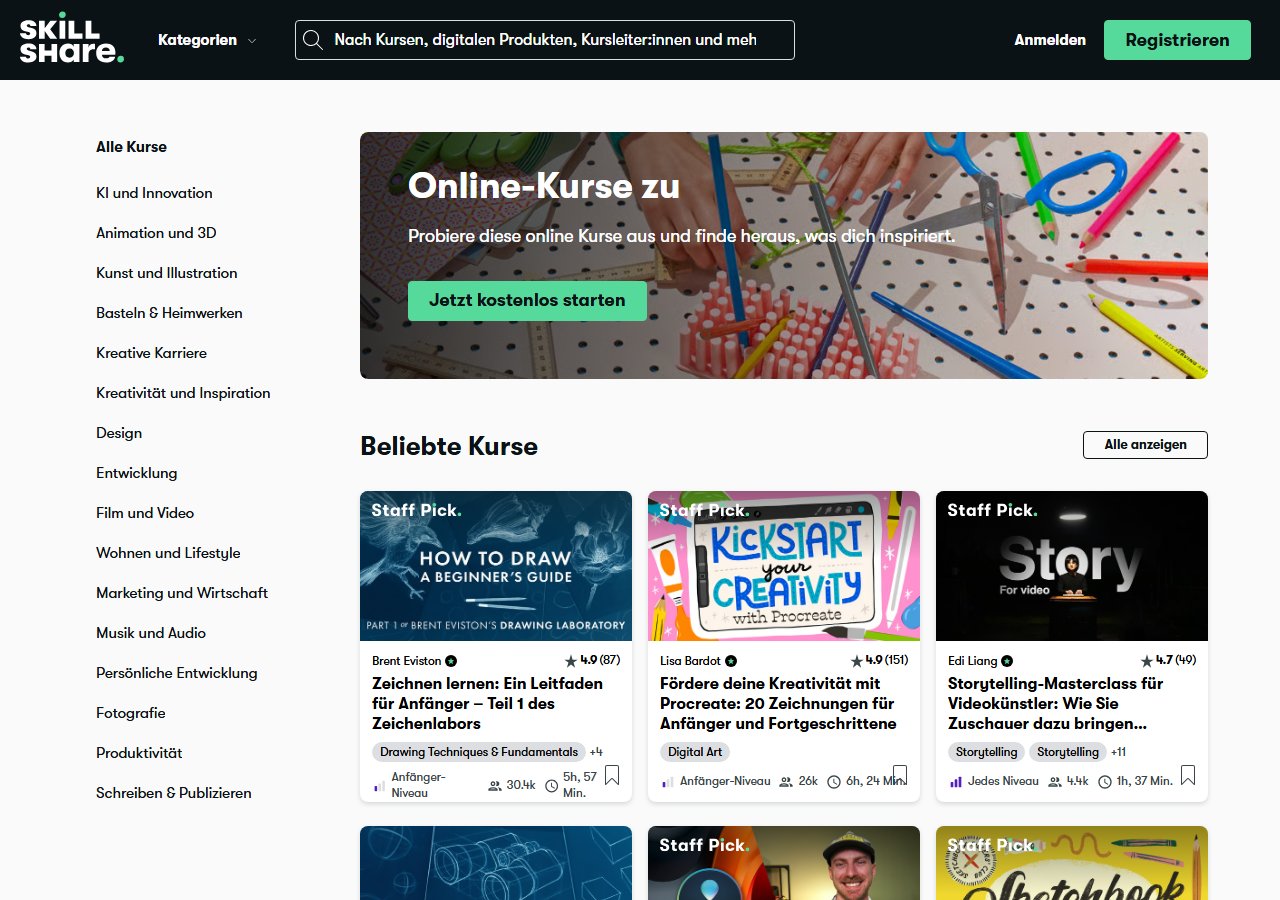Open the binoculars sketch course thumbnail
Screen dimensions: 1280x900
point(496,863)
